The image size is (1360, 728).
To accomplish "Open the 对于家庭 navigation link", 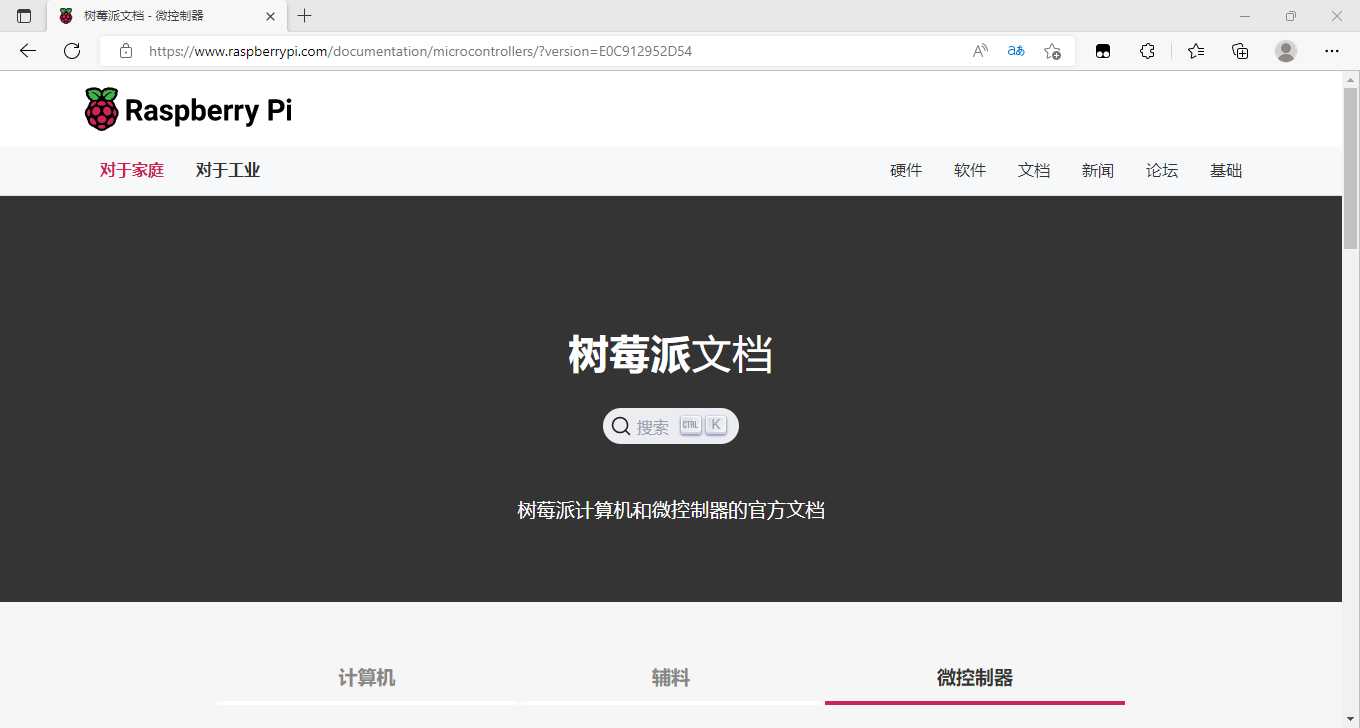I will [x=132, y=171].
